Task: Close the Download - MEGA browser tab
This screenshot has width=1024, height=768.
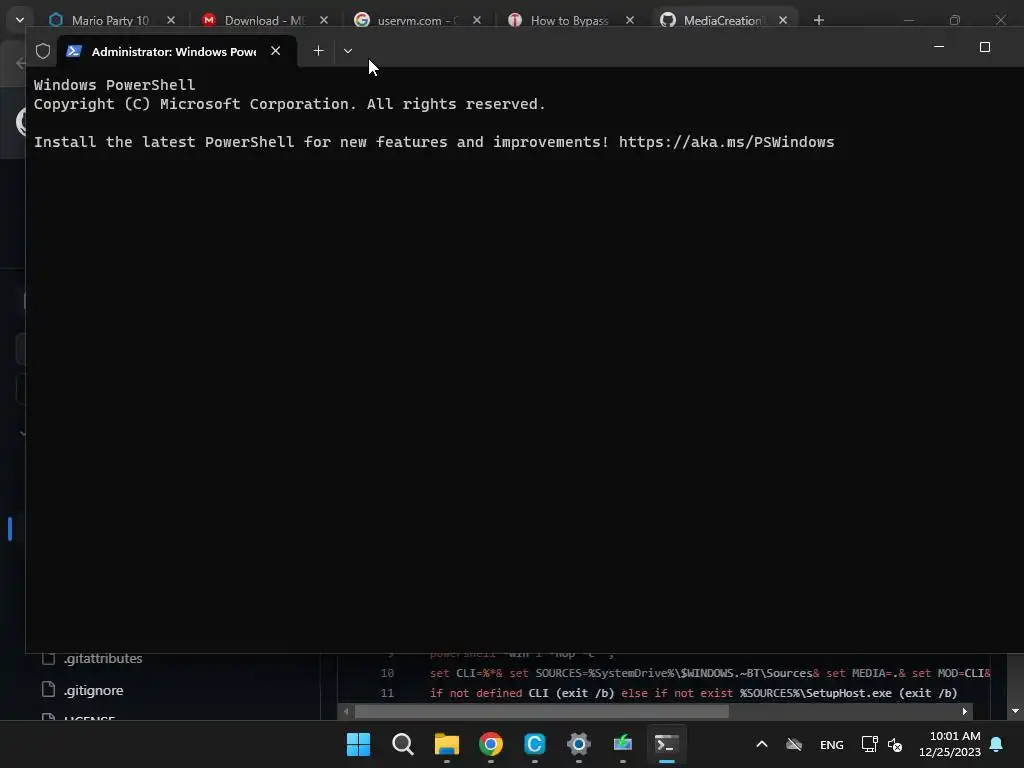Action: (324, 20)
